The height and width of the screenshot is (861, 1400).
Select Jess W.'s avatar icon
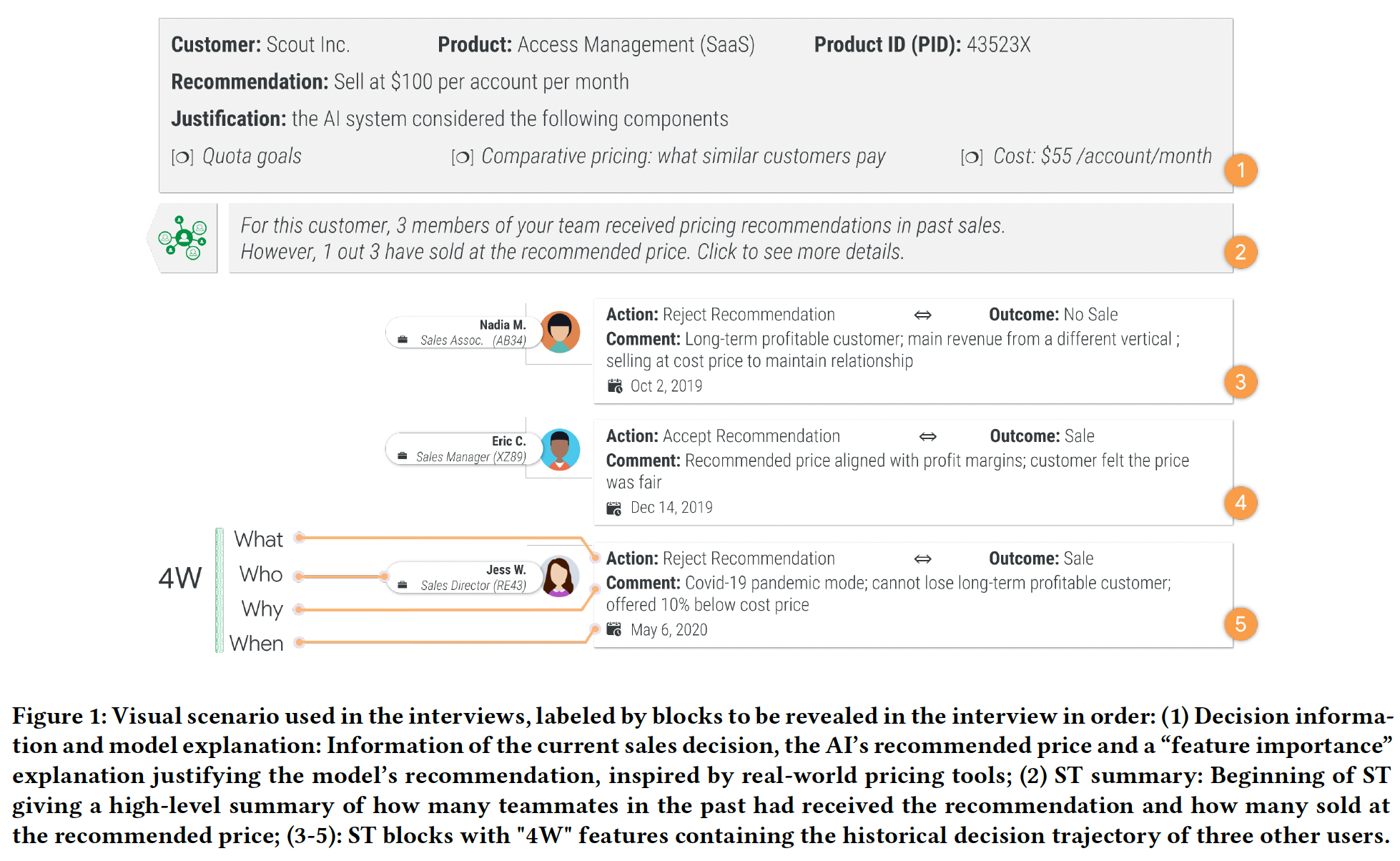click(560, 576)
